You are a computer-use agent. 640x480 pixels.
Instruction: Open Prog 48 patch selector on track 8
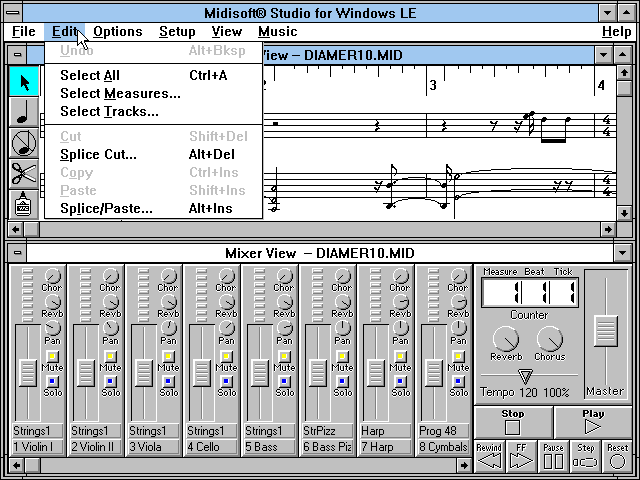[x=443, y=431]
